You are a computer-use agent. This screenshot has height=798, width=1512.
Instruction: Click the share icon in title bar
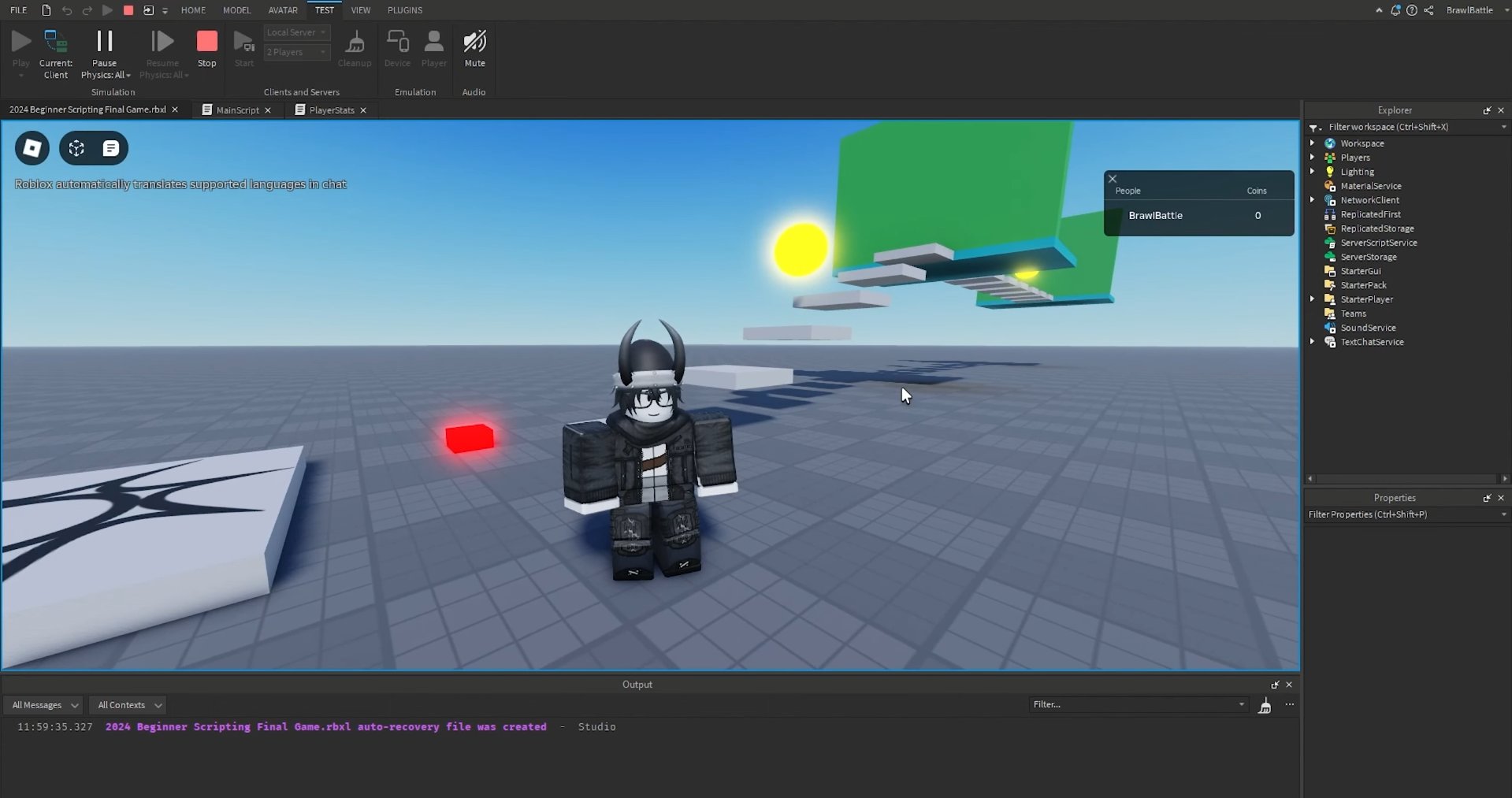1429,10
